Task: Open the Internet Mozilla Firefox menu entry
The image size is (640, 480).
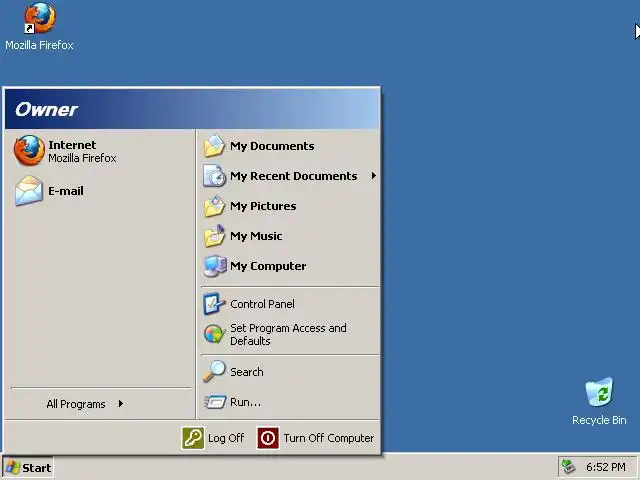Action: 100,151
